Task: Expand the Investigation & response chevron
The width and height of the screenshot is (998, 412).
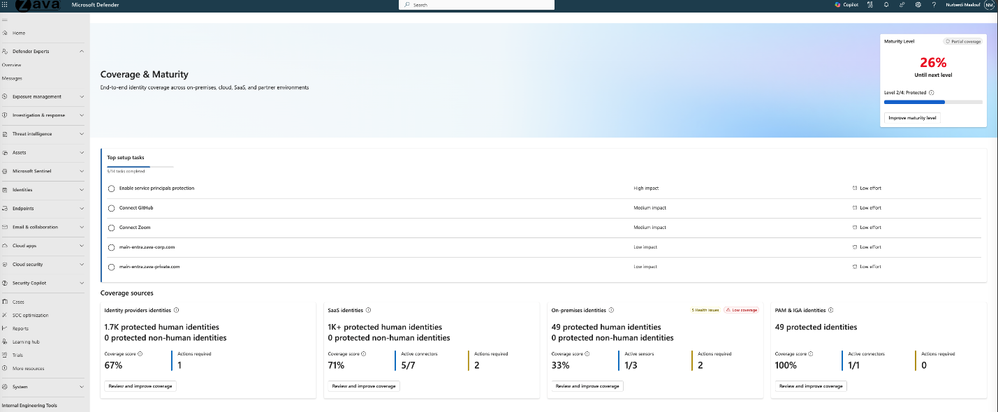Action: point(81,115)
